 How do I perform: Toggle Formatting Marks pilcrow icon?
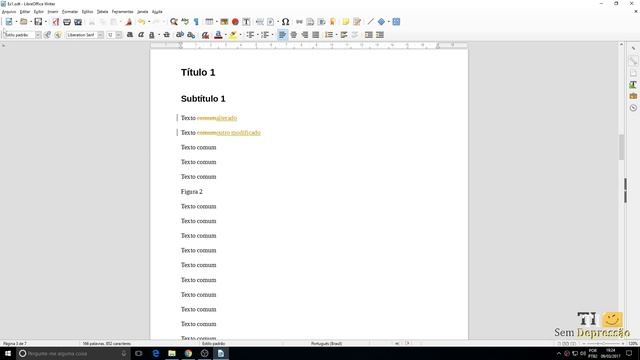pyautogui.click(x=196, y=22)
